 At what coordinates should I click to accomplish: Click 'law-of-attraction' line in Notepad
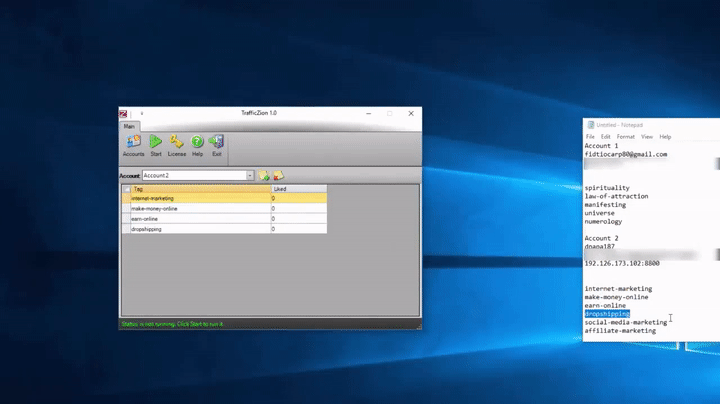(616, 196)
